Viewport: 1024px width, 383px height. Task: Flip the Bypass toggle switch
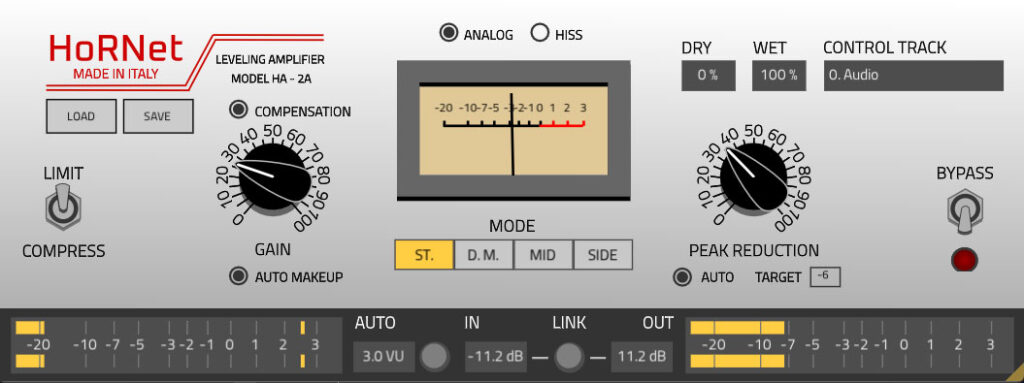point(965,211)
